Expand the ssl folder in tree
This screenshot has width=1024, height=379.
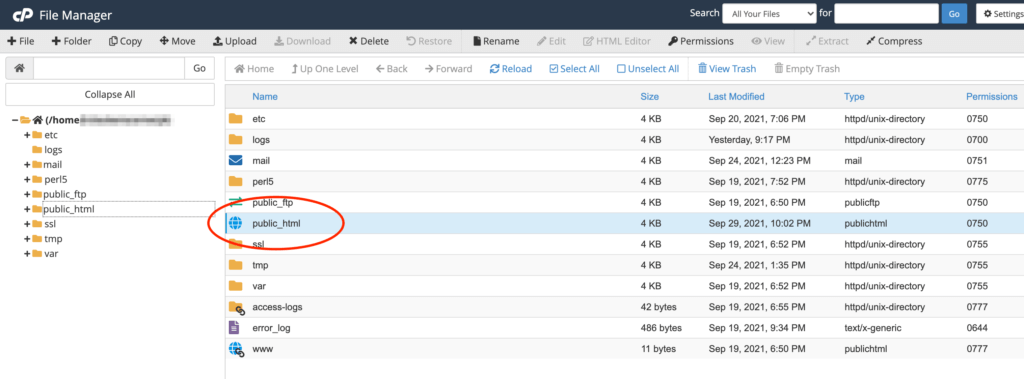pyautogui.click(x=27, y=224)
